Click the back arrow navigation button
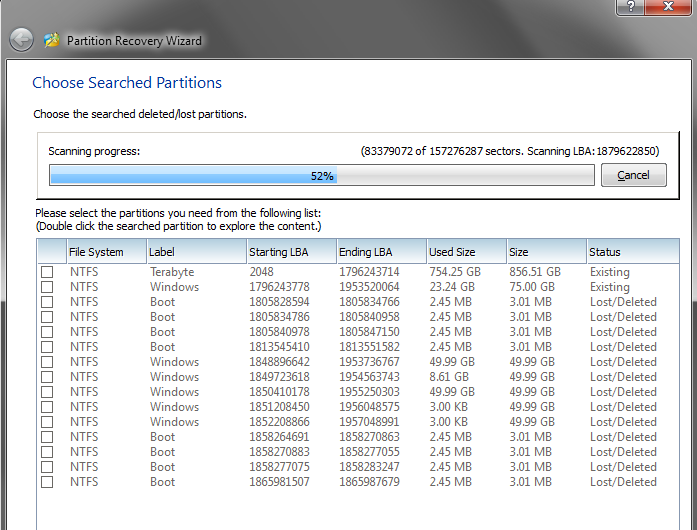Viewport: 697px width, 530px height. coord(21,40)
